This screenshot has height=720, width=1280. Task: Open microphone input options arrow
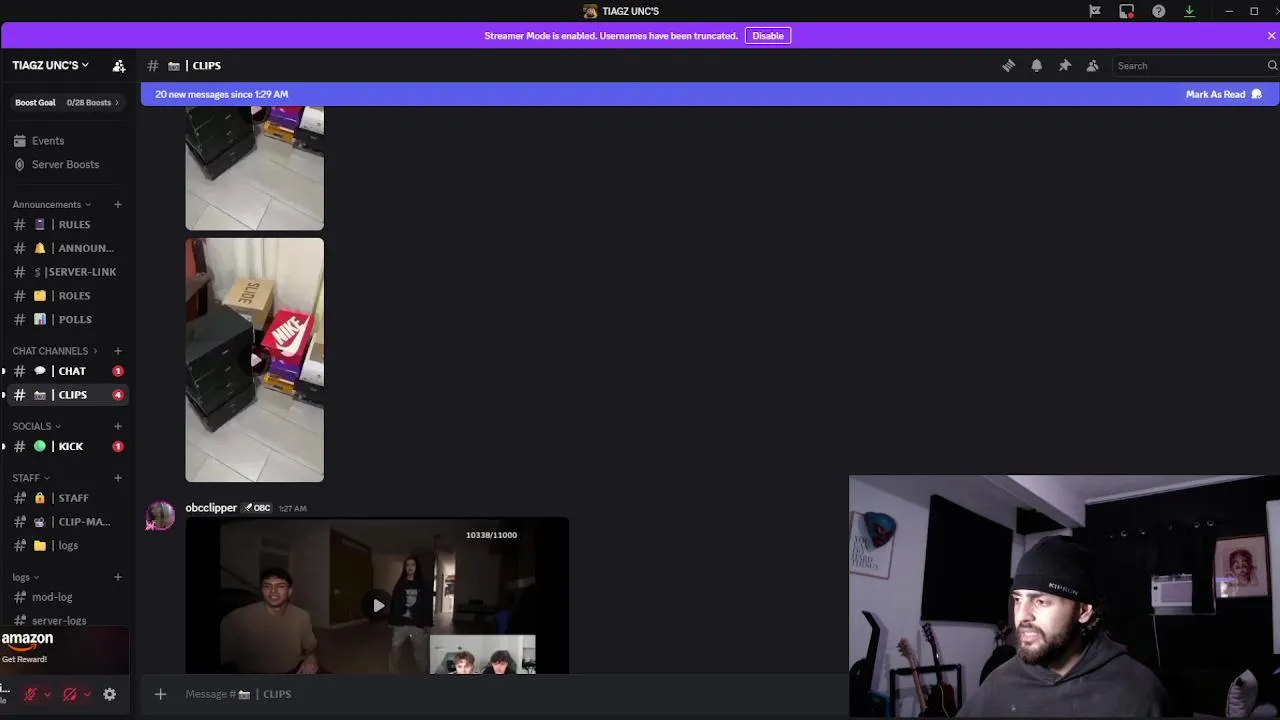(x=47, y=694)
